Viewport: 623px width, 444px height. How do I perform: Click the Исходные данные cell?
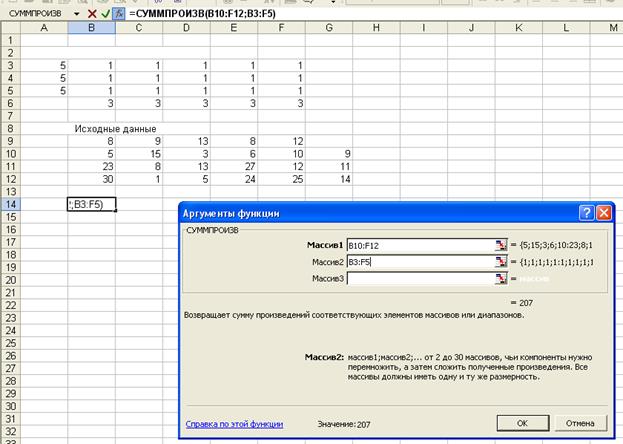pyautogui.click(x=115, y=129)
